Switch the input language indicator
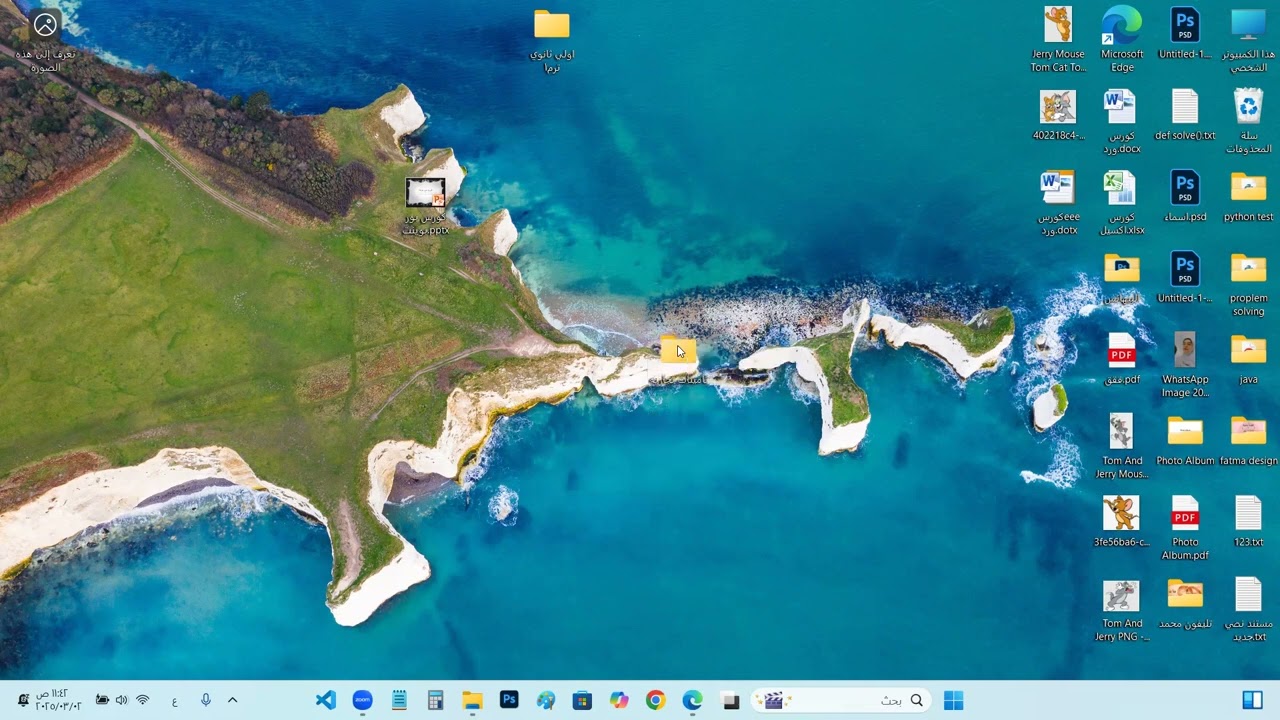 pyautogui.click(x=174, y=701)
